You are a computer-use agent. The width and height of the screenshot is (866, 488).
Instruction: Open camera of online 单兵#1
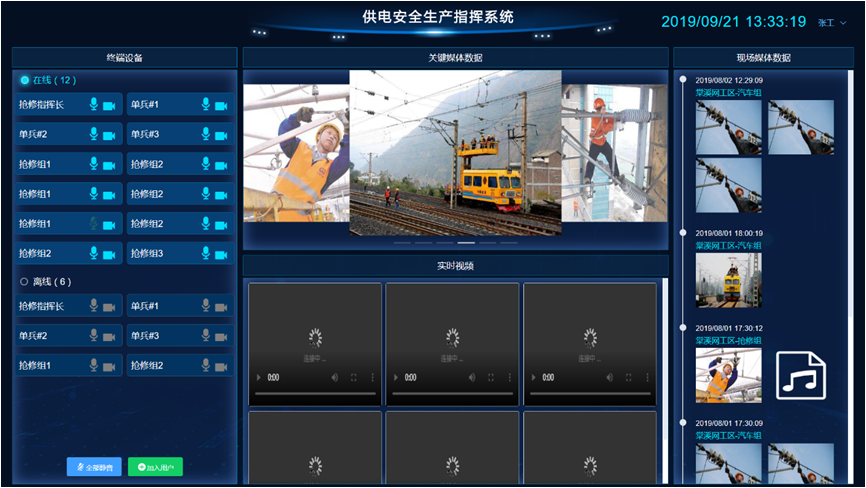tap(221, 104)
